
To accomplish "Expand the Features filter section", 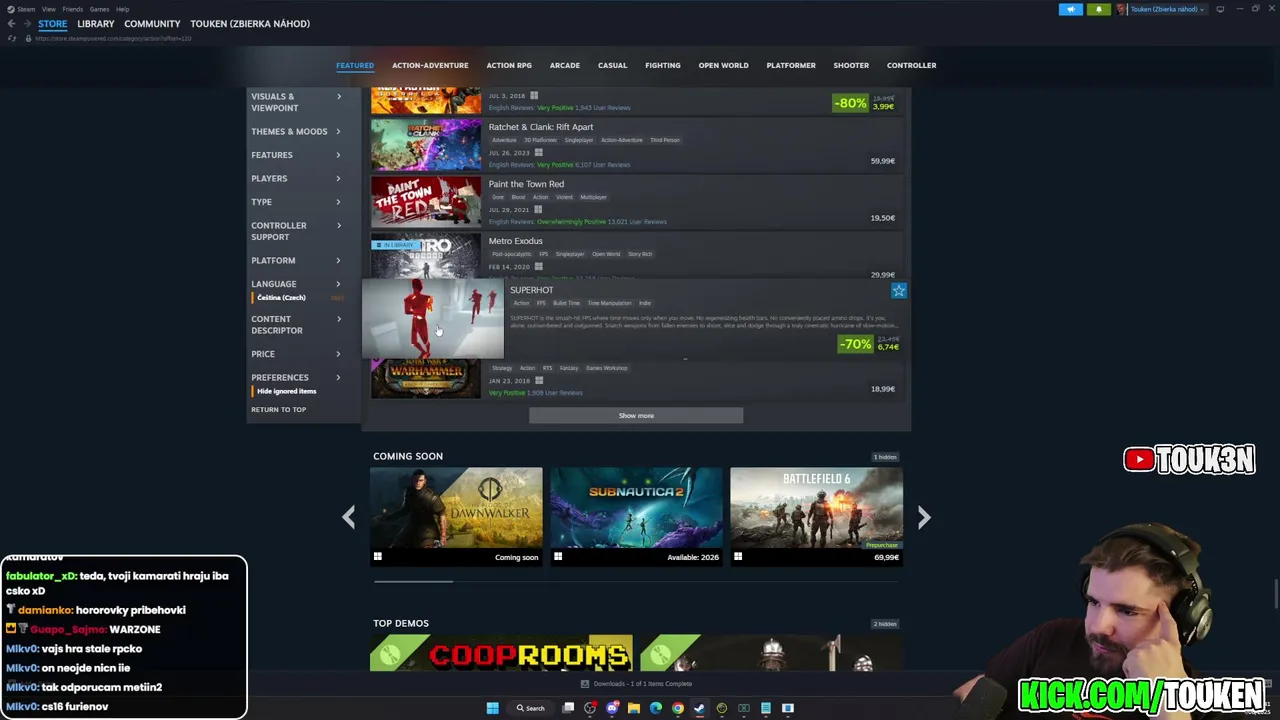I will click(x=296, y=155).
